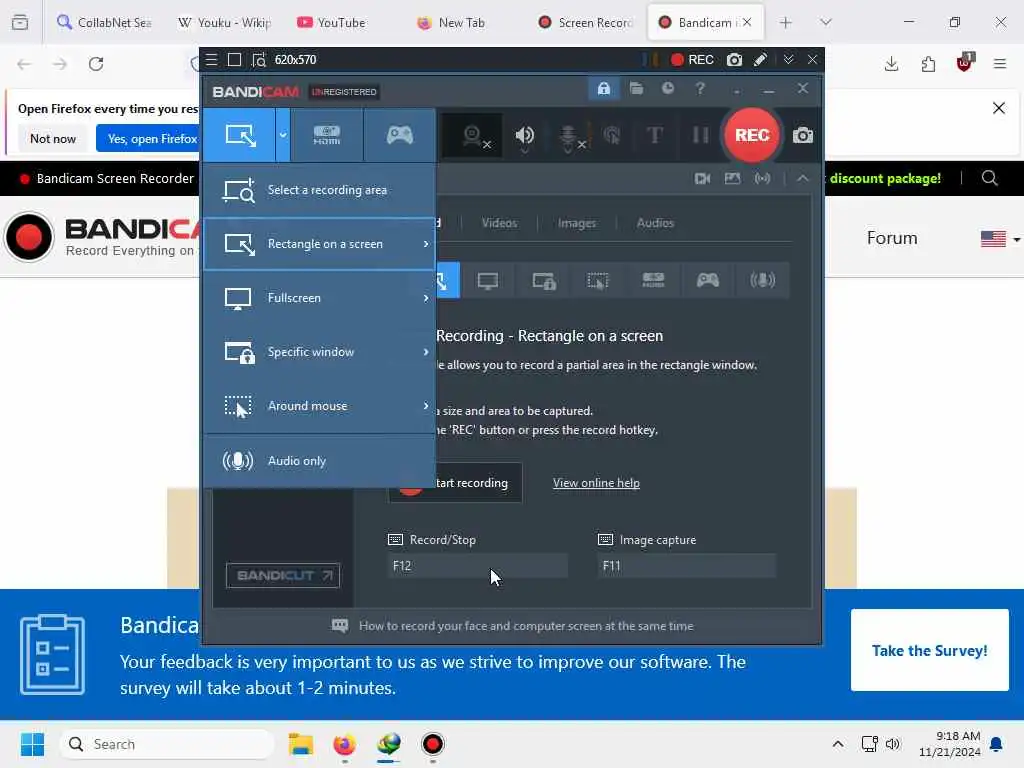Click the pause recording button
This screenshot has height=768, width=1024.
tap(700, 135)
